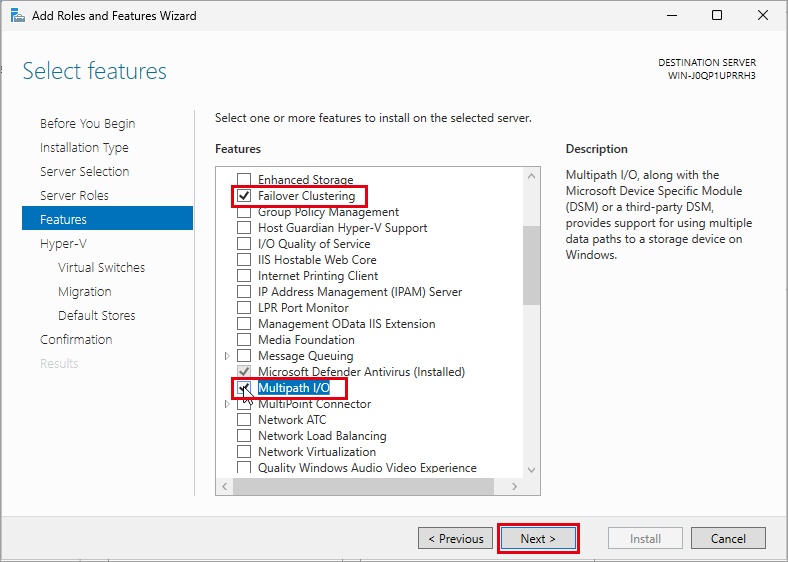Open the Server Roles wizard step
Screen dimensions: 788x562
tap(74, 196)
